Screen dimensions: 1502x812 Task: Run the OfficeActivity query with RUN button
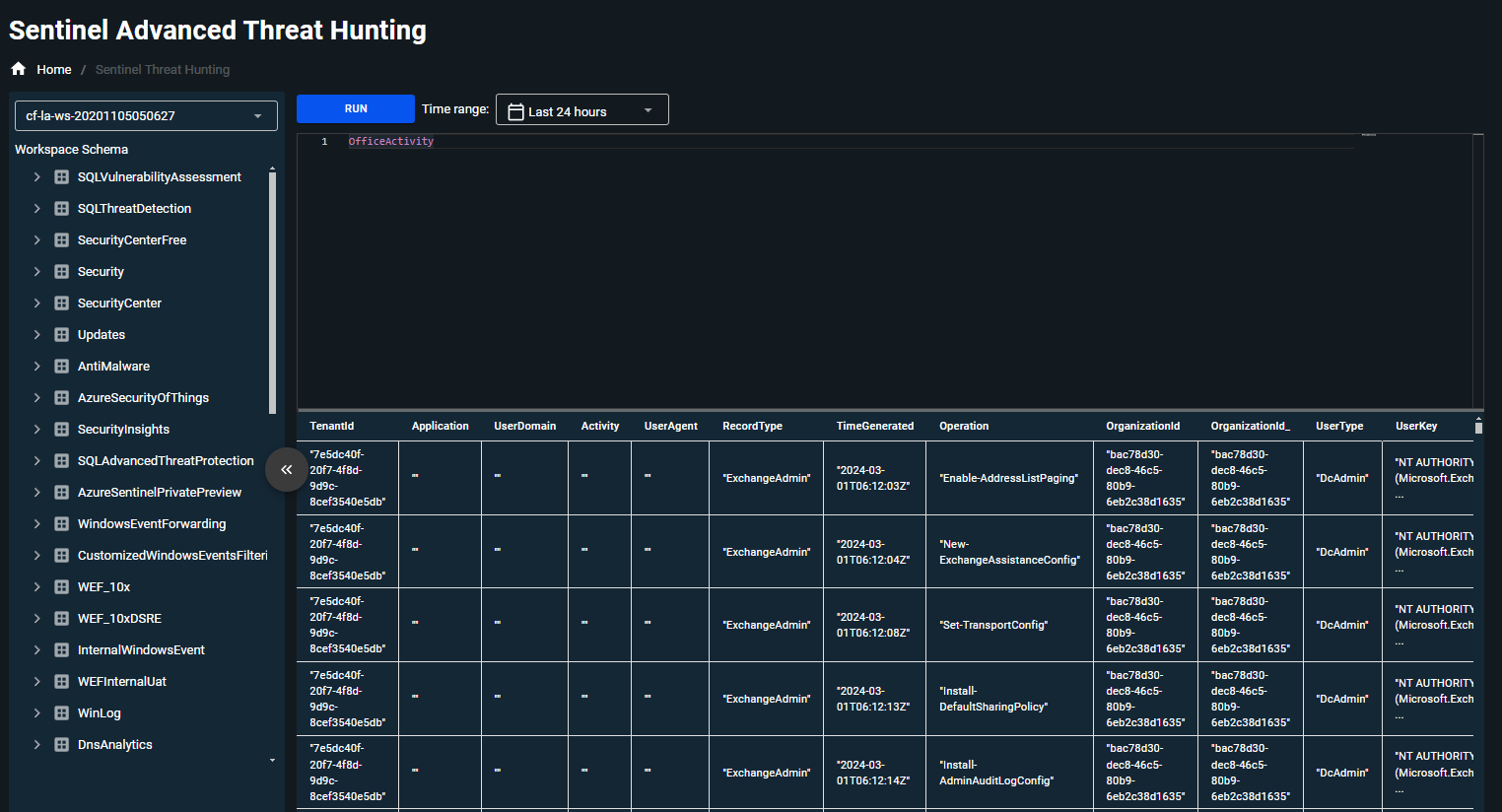coord(356,108)
